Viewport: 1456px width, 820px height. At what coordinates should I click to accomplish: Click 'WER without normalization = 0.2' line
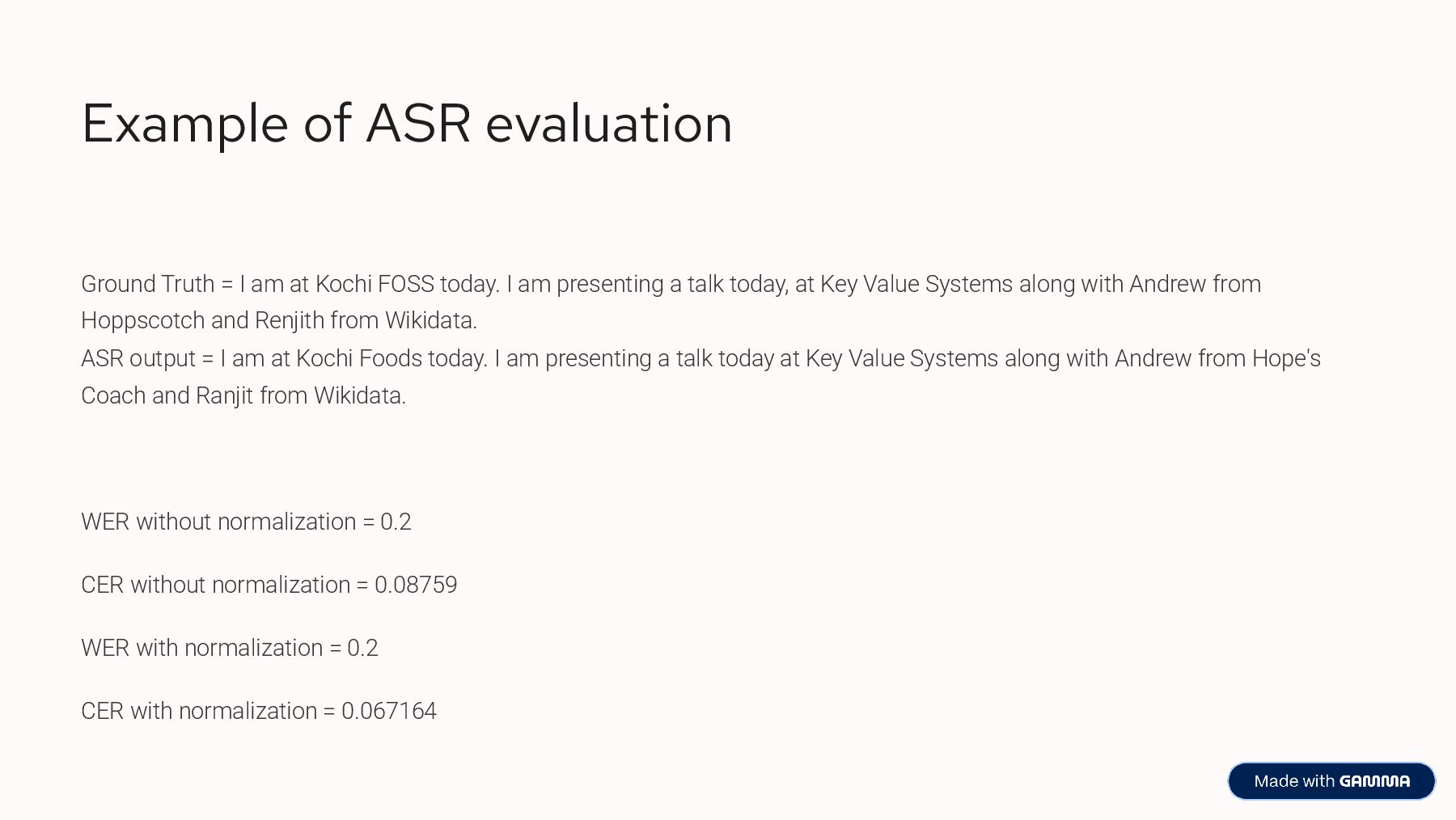246,522
